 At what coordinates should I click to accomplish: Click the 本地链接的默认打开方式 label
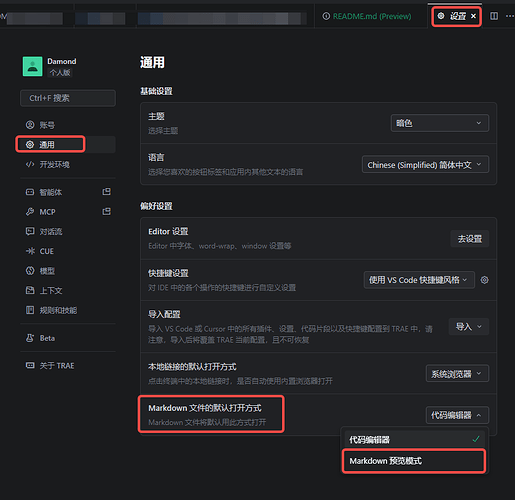pyautogui.click(x=192, y=367)
